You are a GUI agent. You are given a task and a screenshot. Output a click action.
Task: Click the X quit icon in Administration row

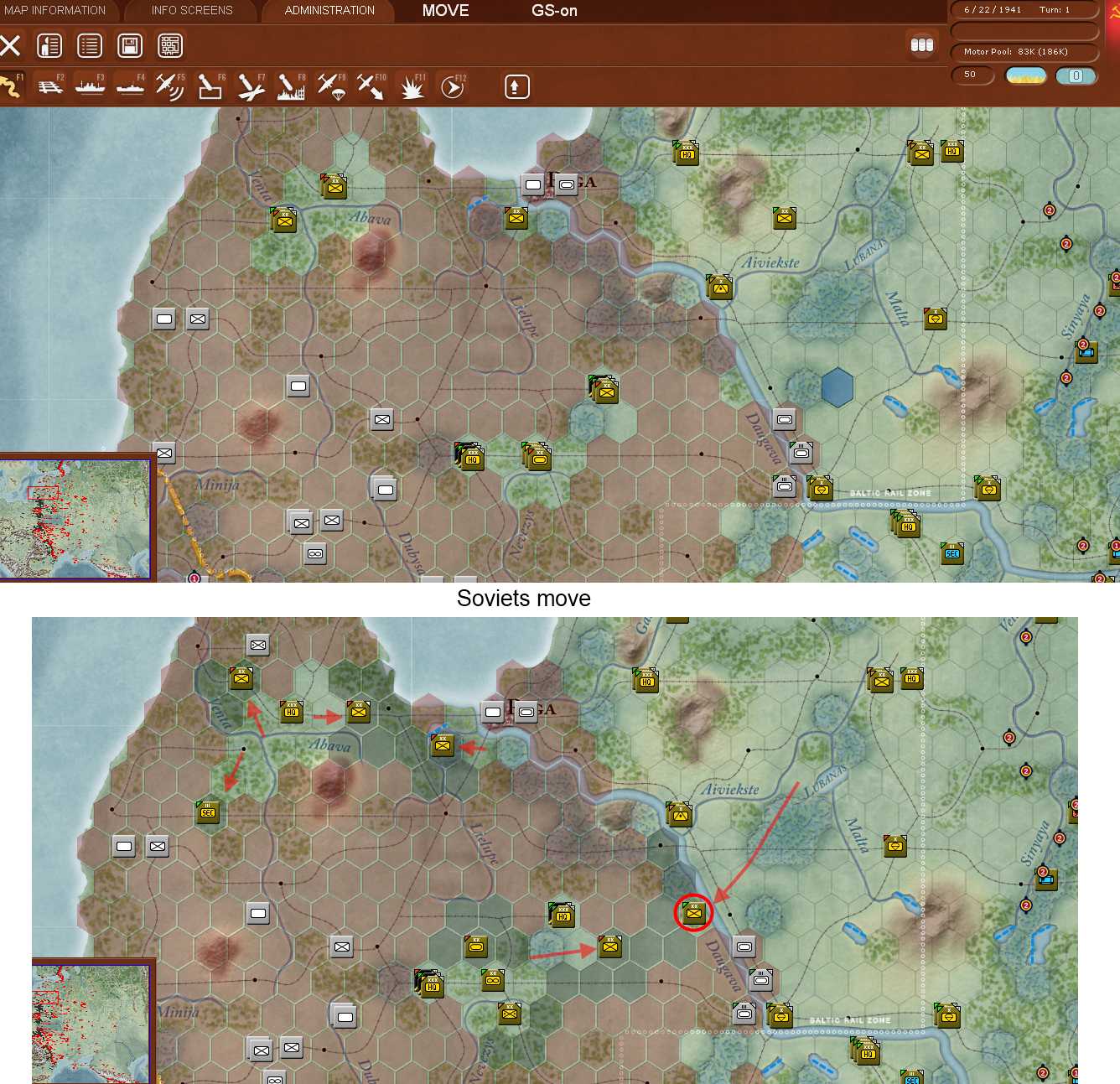[10, 45]
